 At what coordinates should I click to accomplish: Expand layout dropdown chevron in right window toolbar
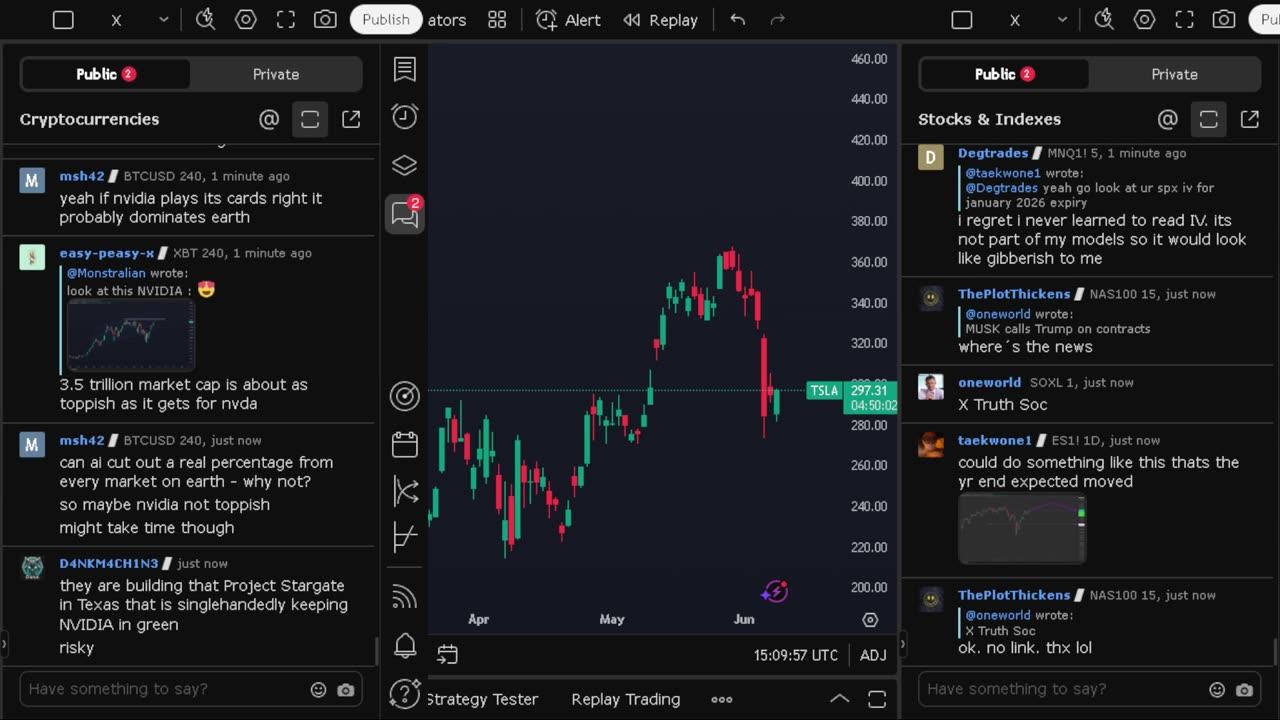[1062, 20]
